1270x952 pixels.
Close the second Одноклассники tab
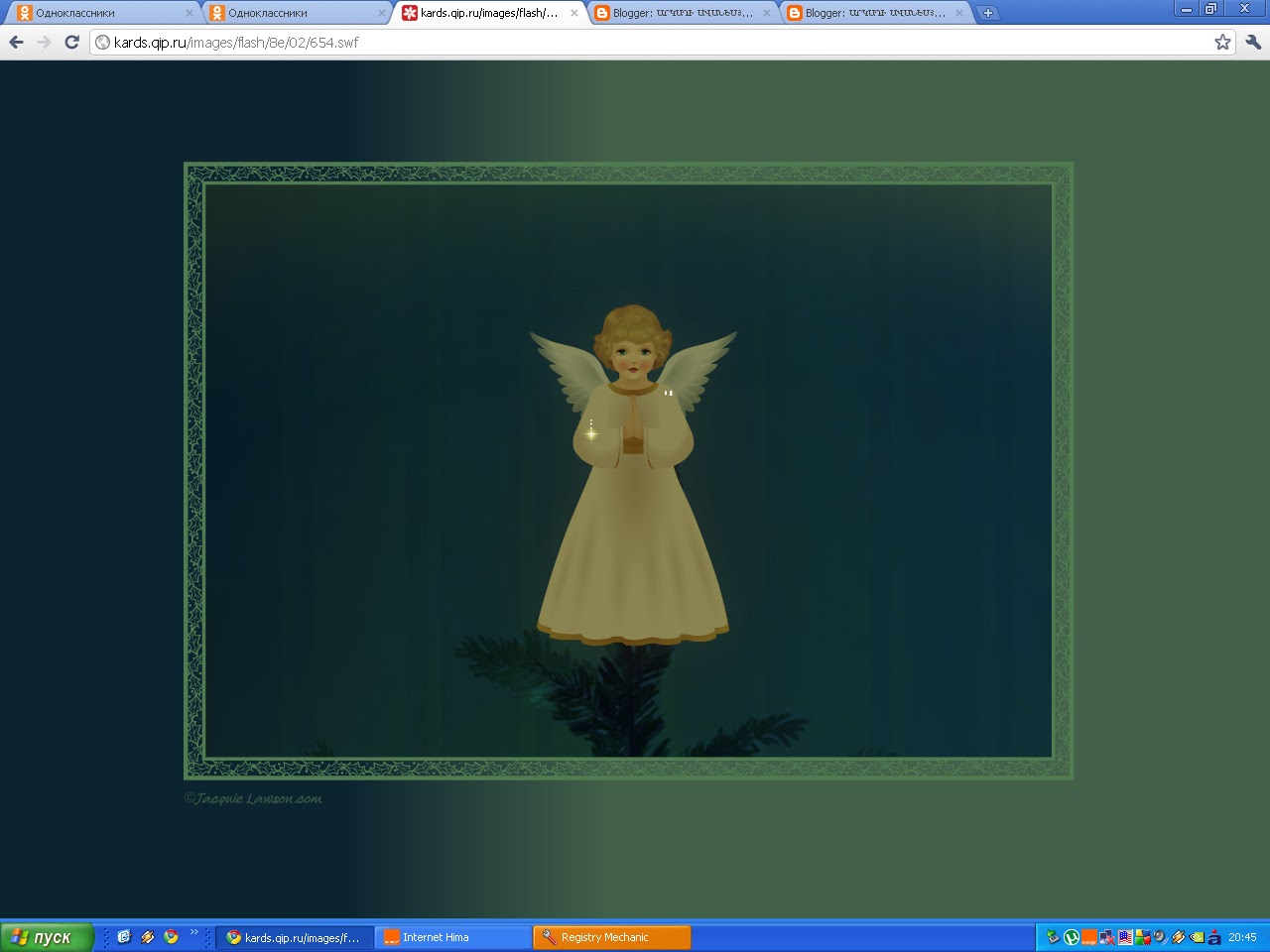point(381,13)
